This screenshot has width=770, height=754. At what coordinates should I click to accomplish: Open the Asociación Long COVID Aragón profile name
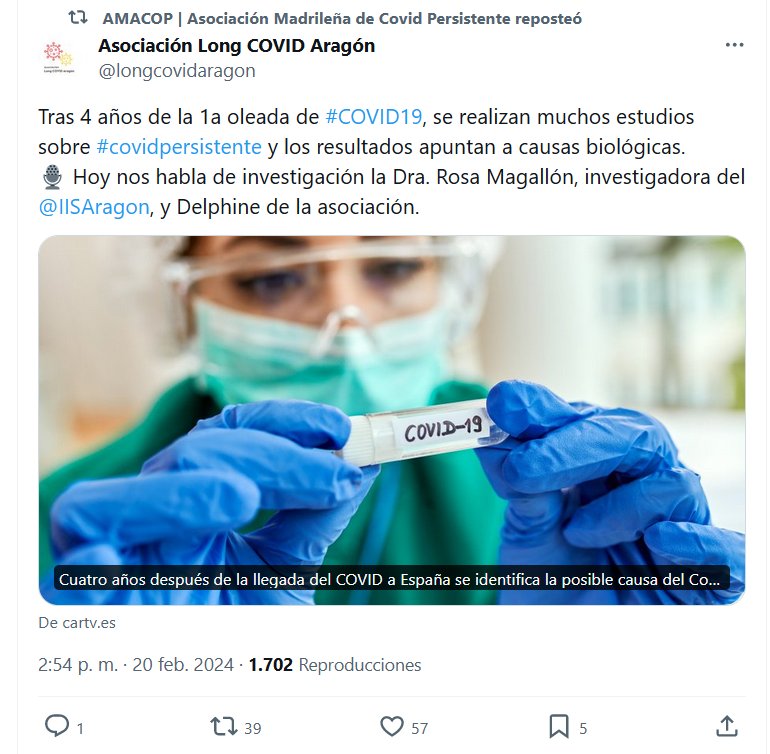[237, 46]
